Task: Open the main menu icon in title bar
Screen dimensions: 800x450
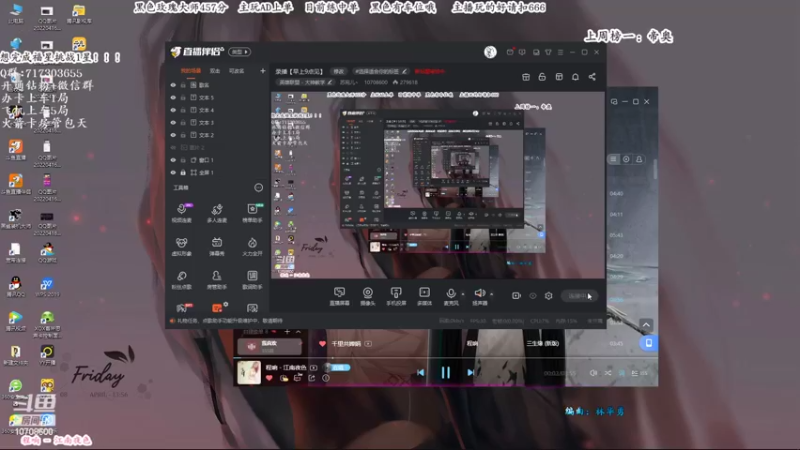Action: click(x=560, y=52)
